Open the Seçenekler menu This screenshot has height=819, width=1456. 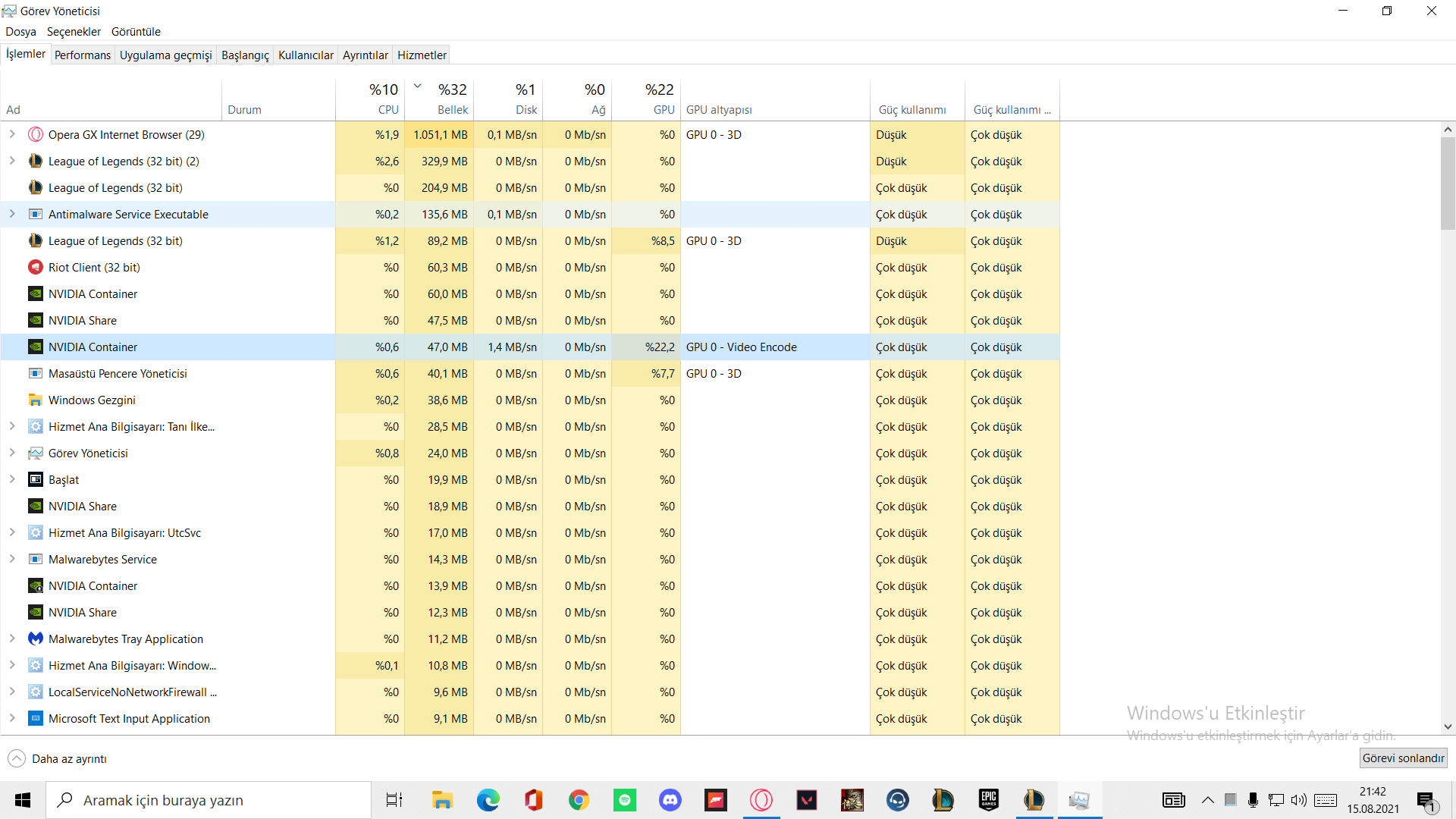[x=74, y=32]
